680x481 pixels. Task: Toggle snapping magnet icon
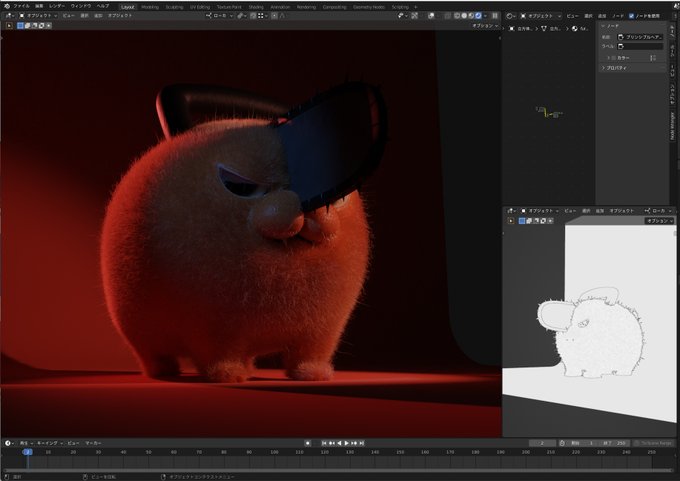click(x=253, y=16)
